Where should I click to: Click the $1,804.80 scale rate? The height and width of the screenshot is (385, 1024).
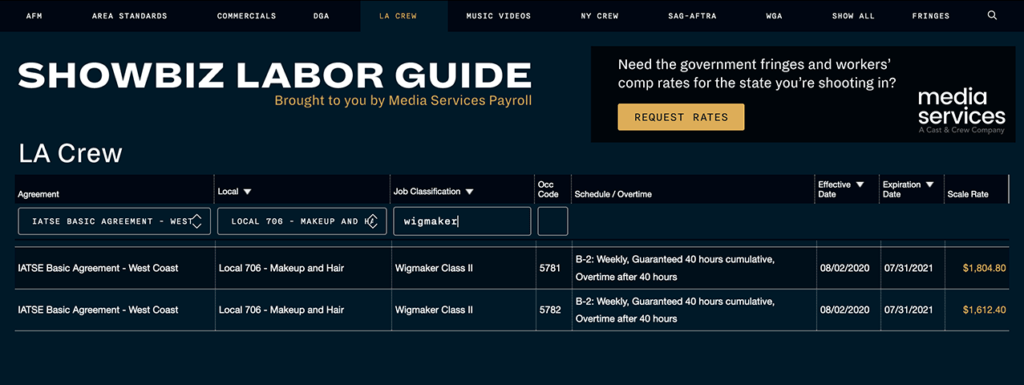984,268
